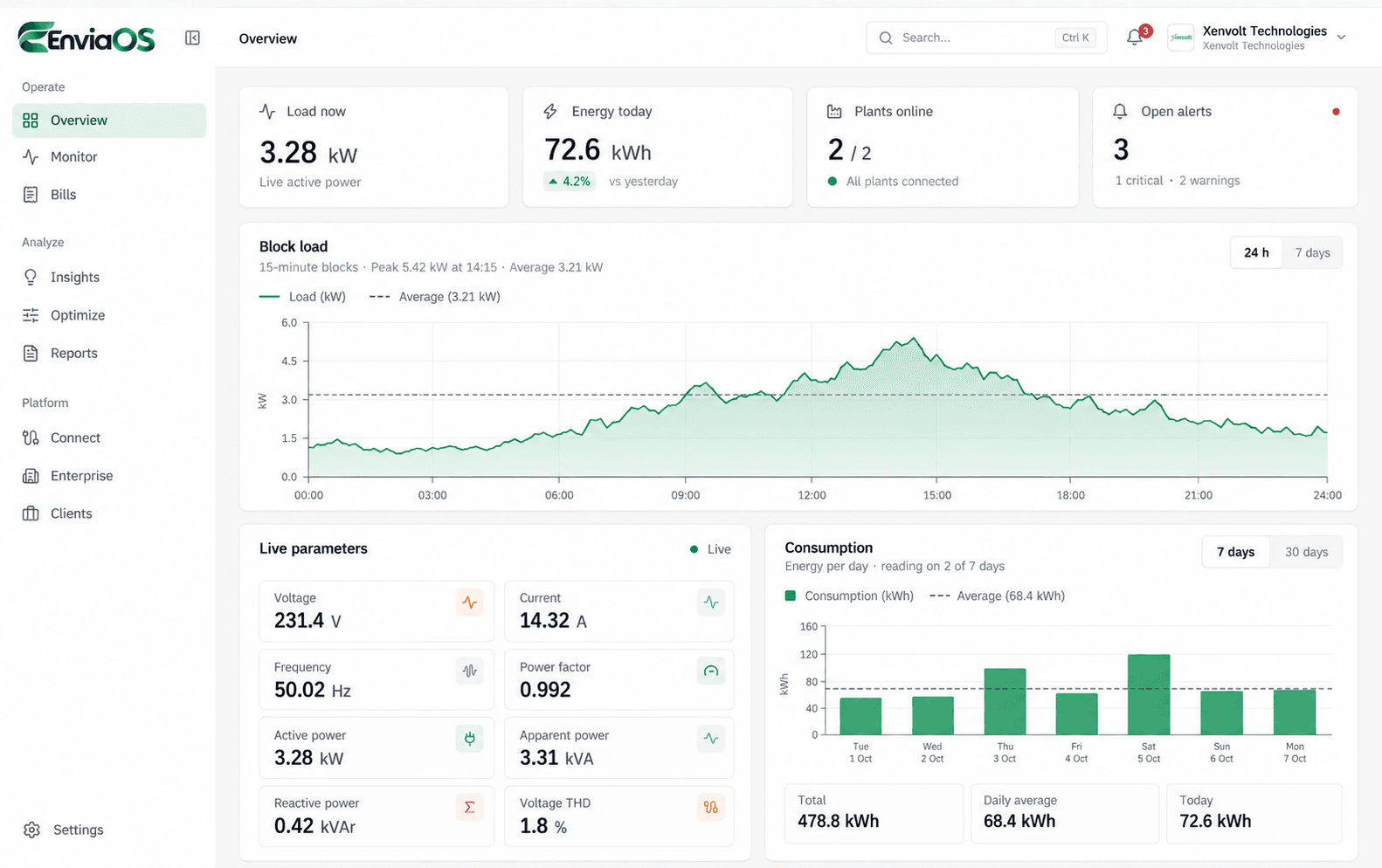Go to the Overview page

[109, 121]
